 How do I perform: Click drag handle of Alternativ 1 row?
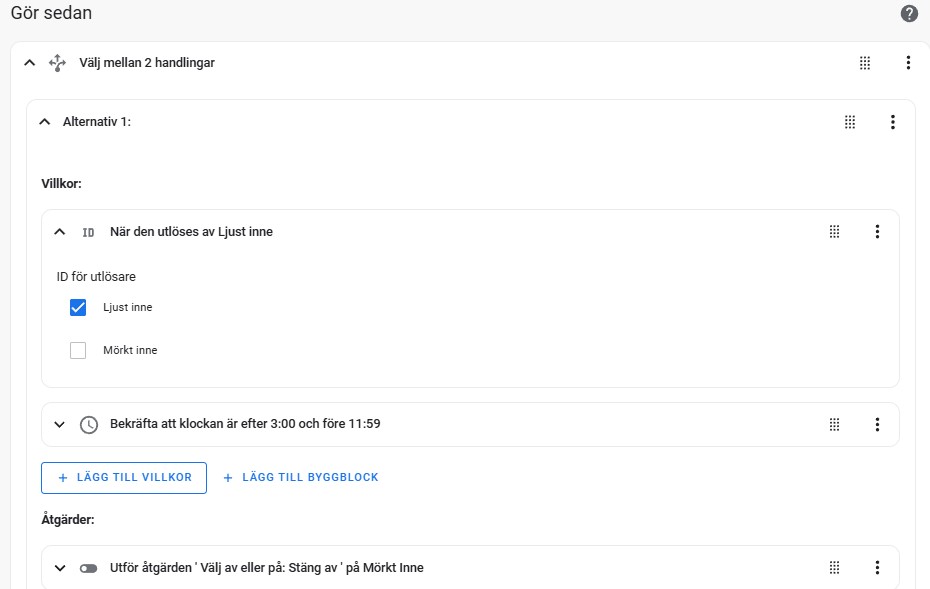click(850, 122)
